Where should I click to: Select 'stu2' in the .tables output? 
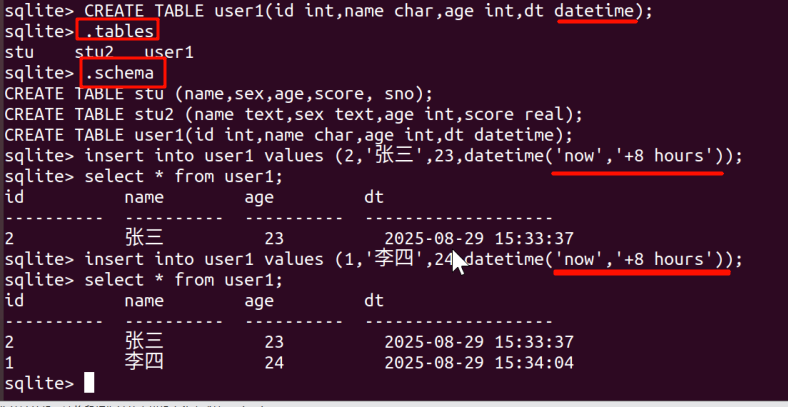[94, 52]
